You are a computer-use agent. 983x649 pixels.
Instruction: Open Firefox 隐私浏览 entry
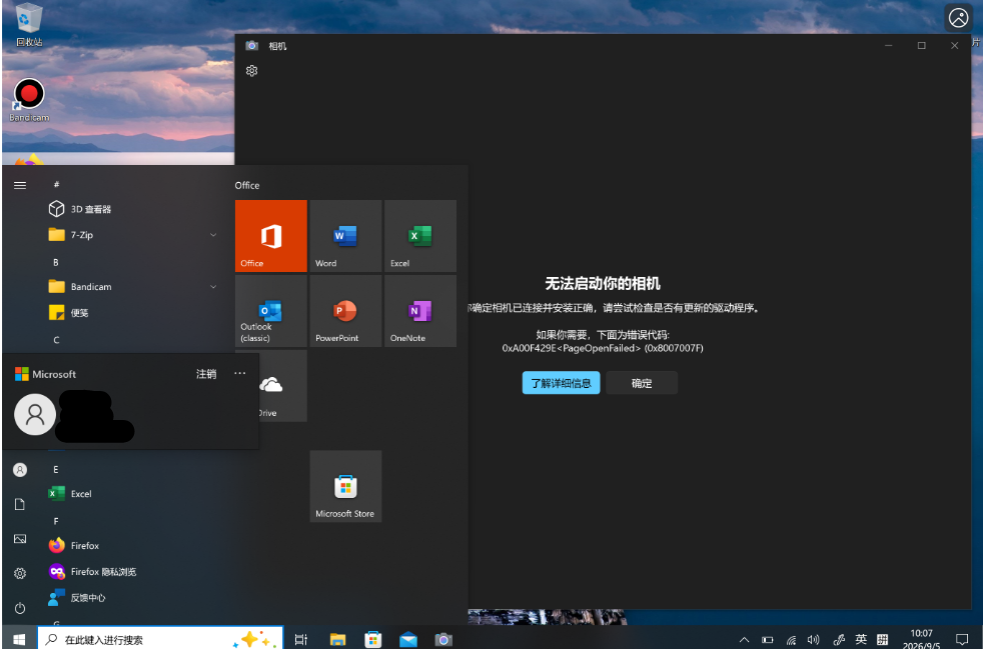[x=134, y=571]
